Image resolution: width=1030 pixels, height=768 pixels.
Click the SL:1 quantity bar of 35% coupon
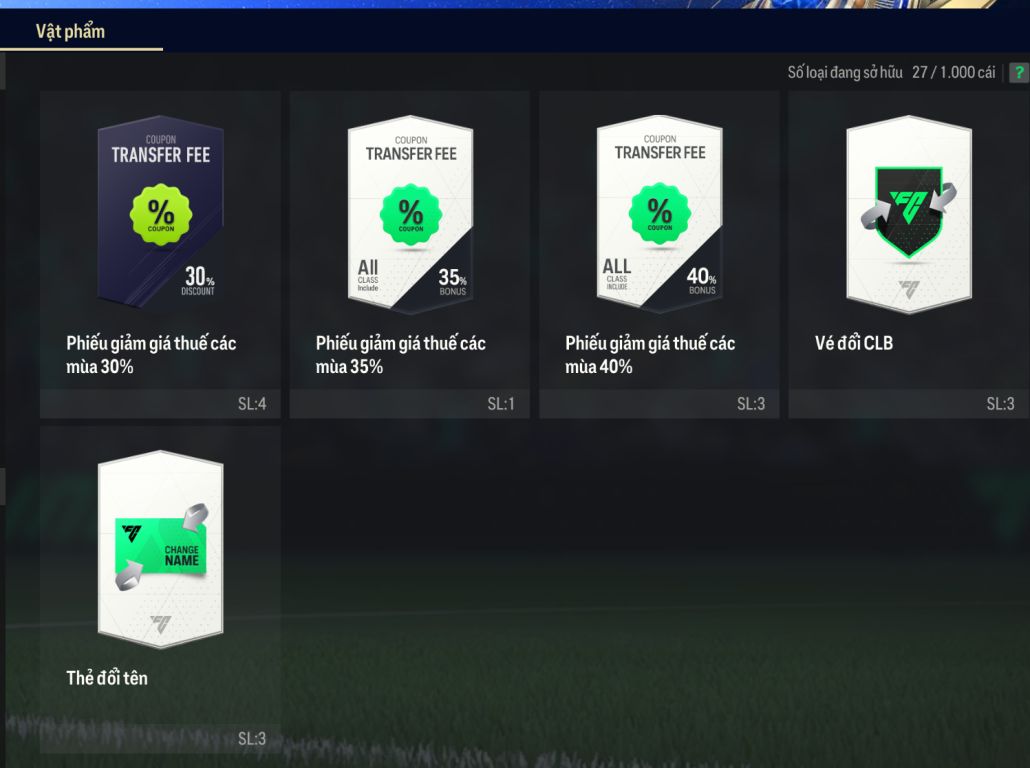[x=410, y=403]
